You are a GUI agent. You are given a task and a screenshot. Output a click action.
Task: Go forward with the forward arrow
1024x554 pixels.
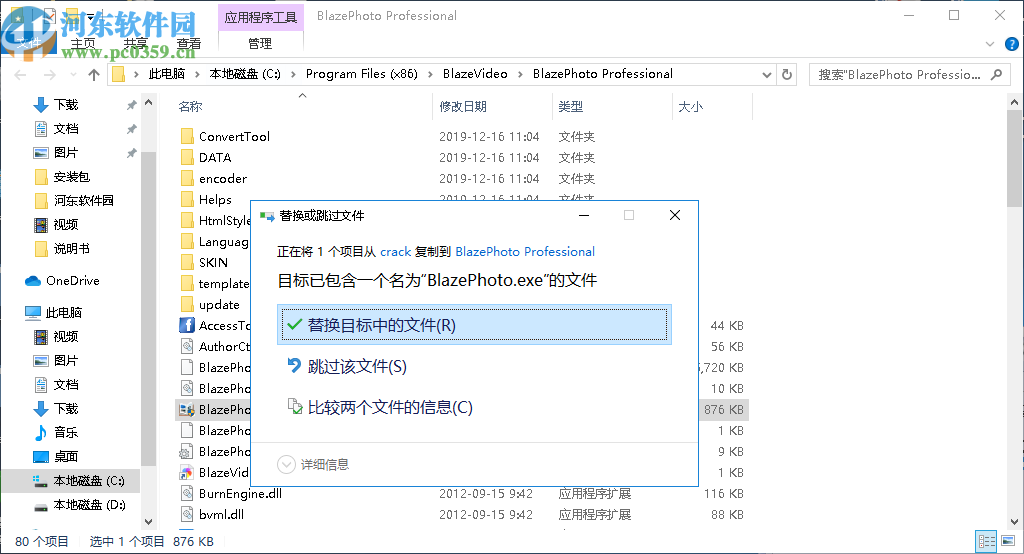pos(50,74)
